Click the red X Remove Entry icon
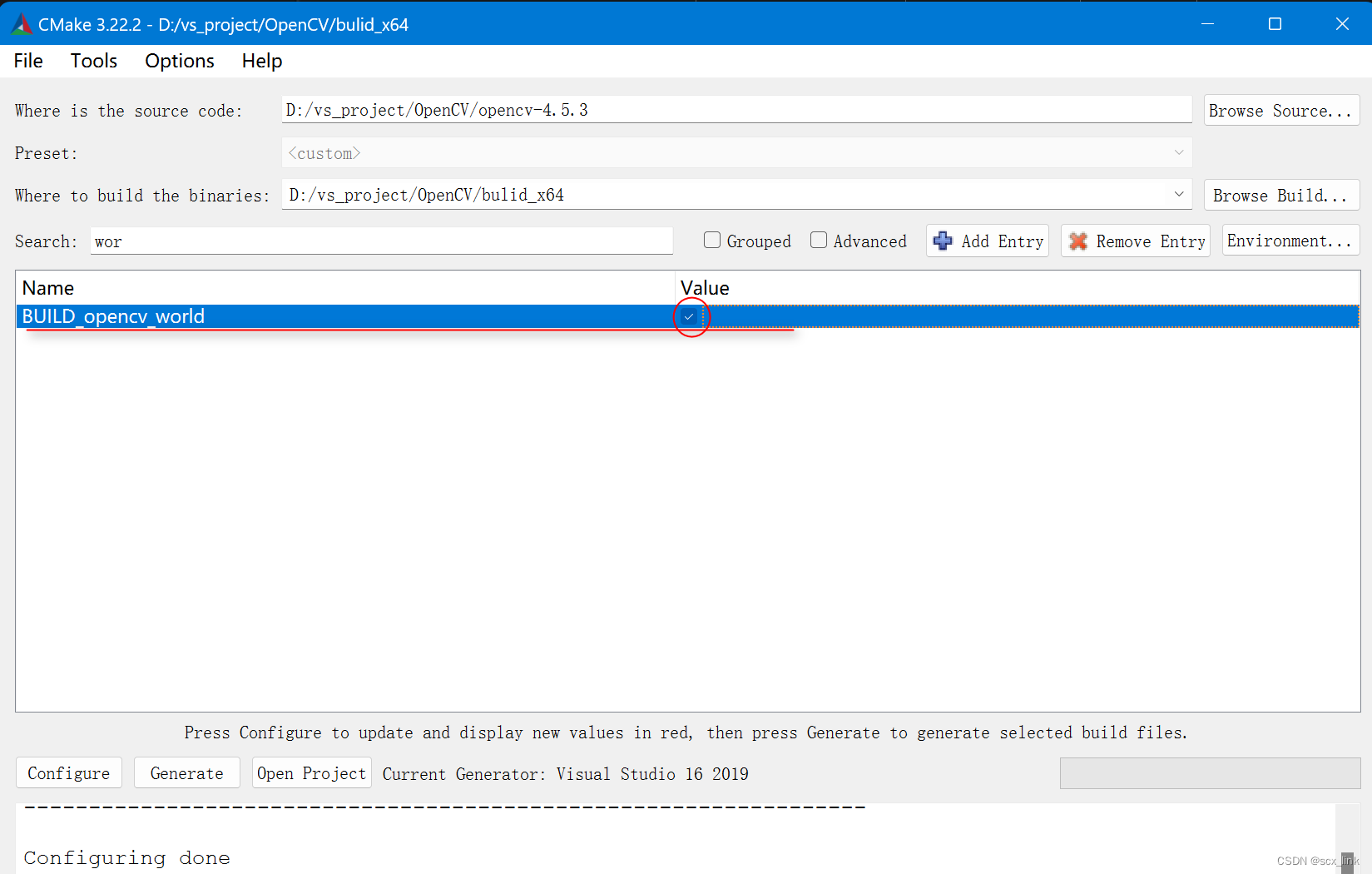 pyautogui.click(x=1078, y=241)
